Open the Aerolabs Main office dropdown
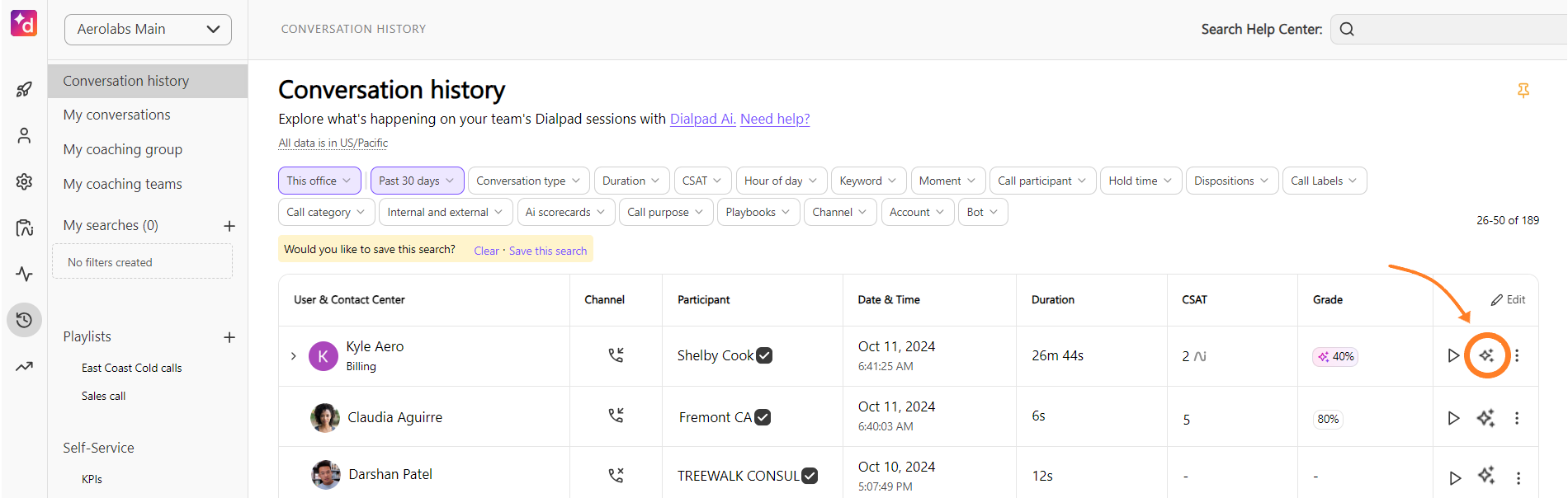The width and height of the screenshot is (1568, 498). tap(148, 29)
